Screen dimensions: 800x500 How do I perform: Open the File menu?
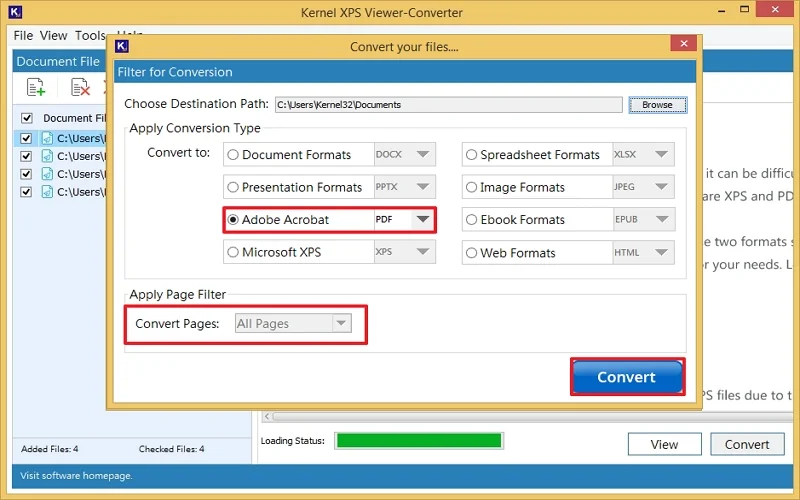23,36
